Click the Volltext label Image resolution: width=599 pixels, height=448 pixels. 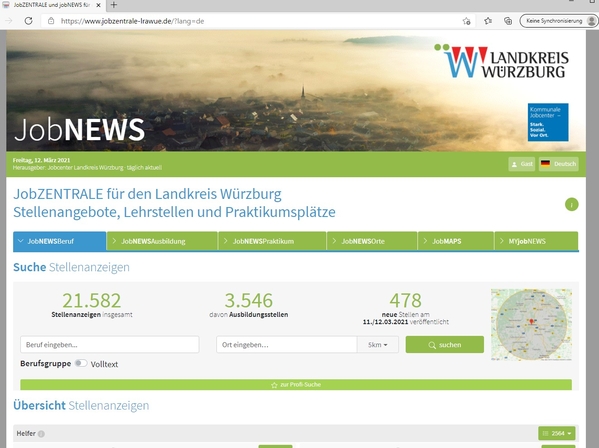(x=104, y=364)
